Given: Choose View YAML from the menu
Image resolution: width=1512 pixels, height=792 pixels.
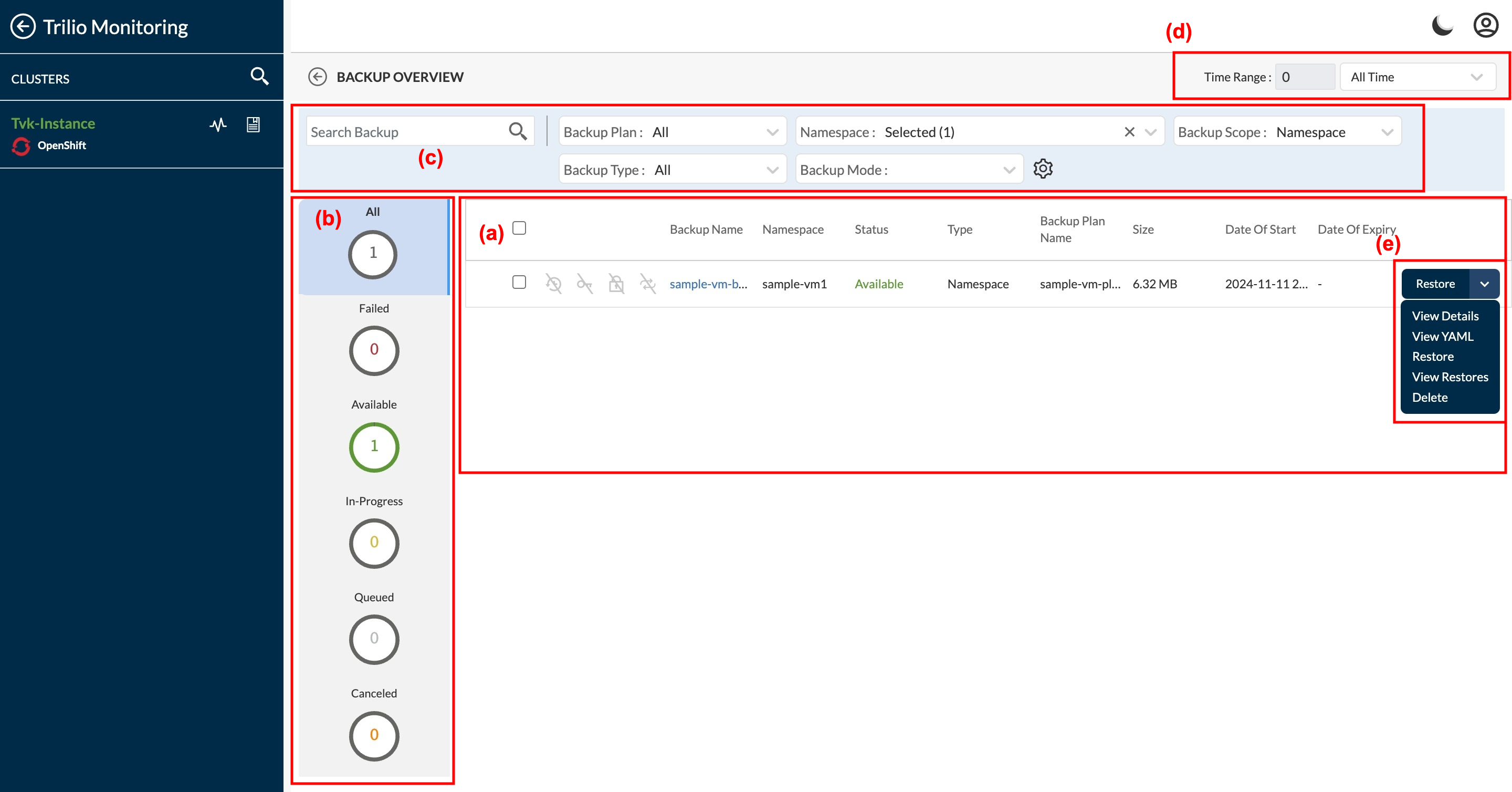Looking at the screenshot, I should pos(1442,337).
